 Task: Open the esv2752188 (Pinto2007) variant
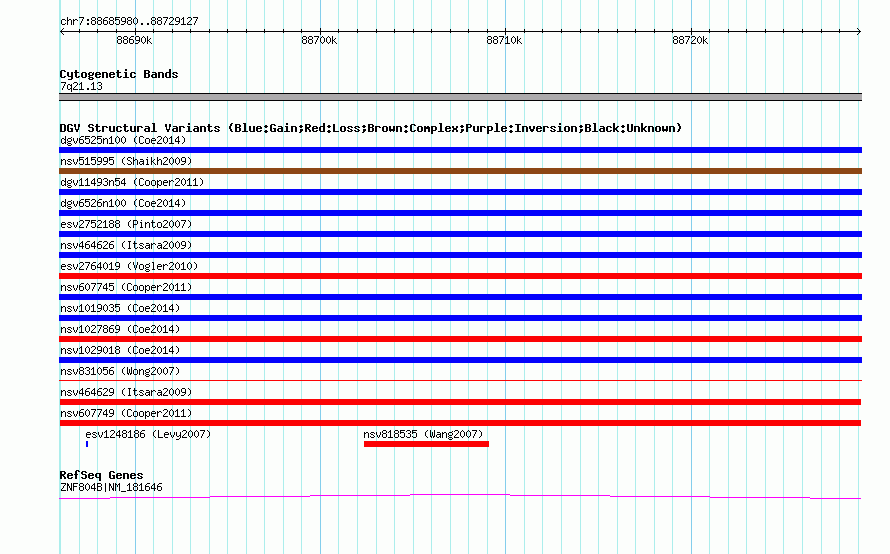click(x=126, y=224)
